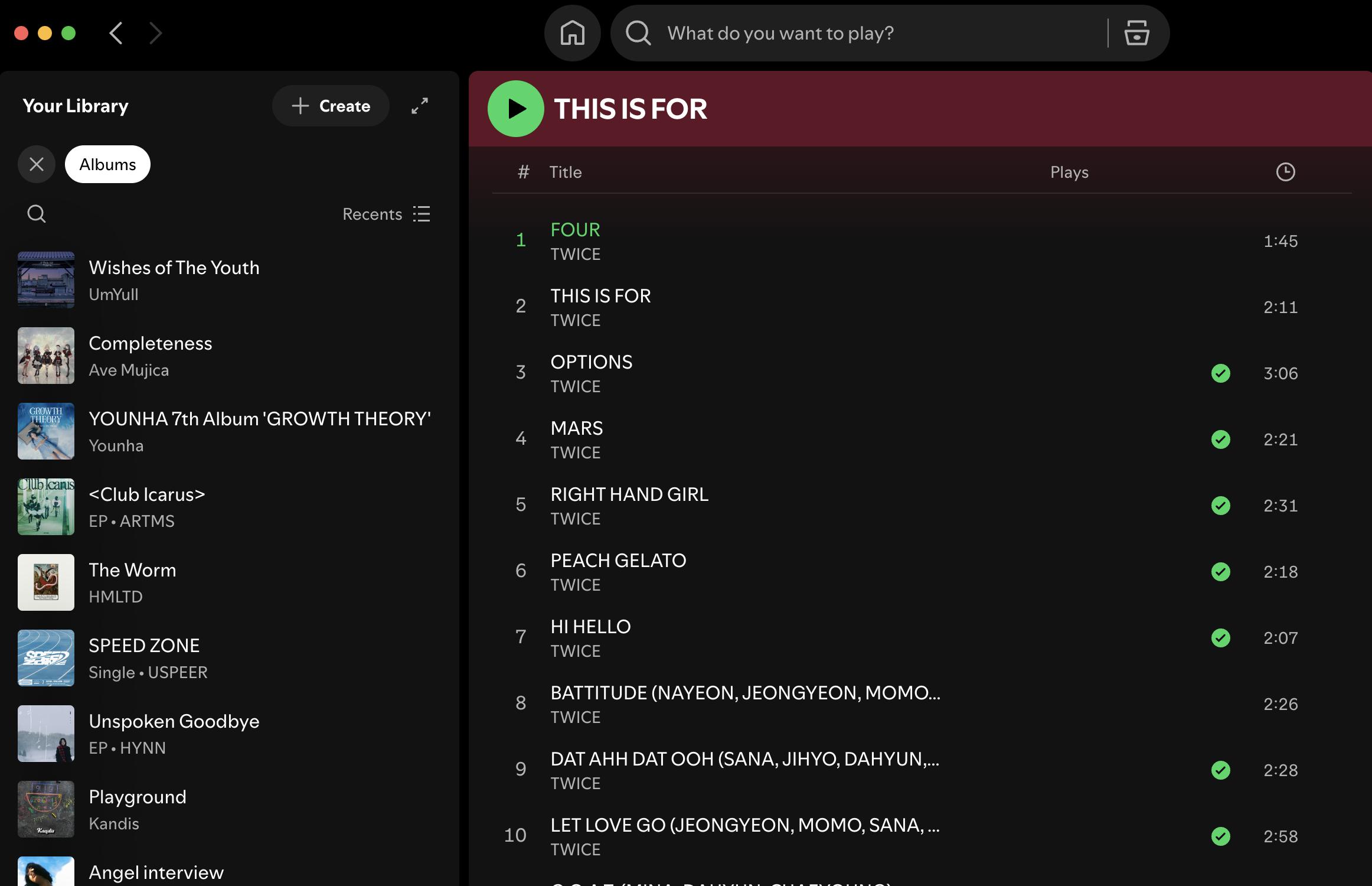This screenshot has height=886, width=1372.
Task: Click the Title column header
Action: (566, 172)
